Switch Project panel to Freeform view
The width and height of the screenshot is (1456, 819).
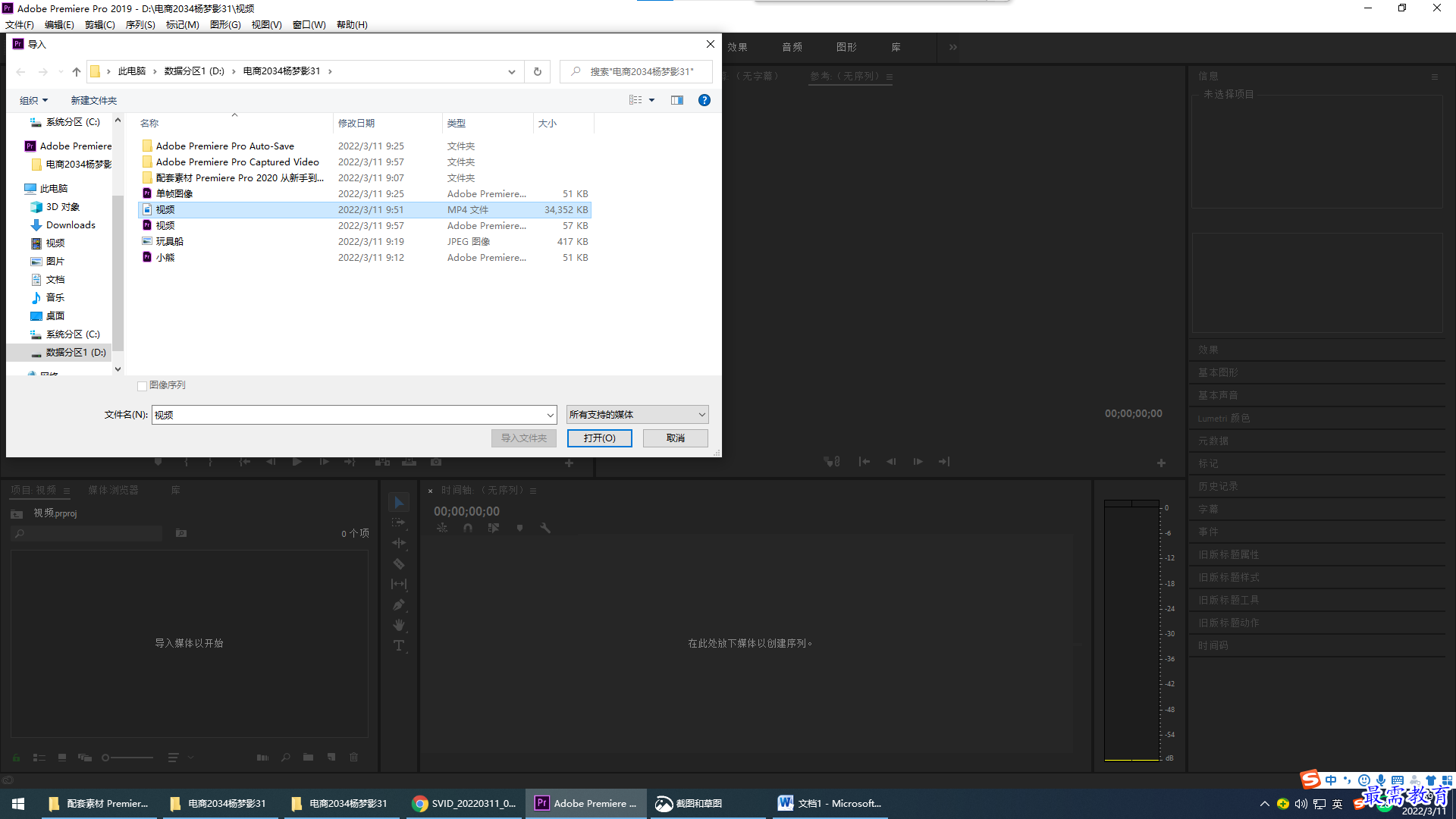tap(85, 757)
